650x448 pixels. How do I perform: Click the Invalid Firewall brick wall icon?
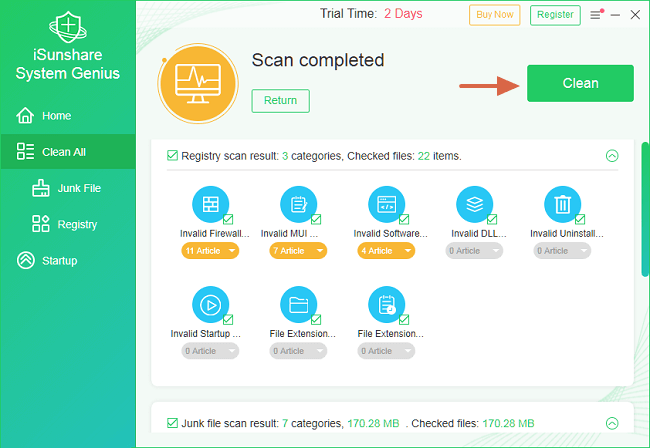pos(211,204)
